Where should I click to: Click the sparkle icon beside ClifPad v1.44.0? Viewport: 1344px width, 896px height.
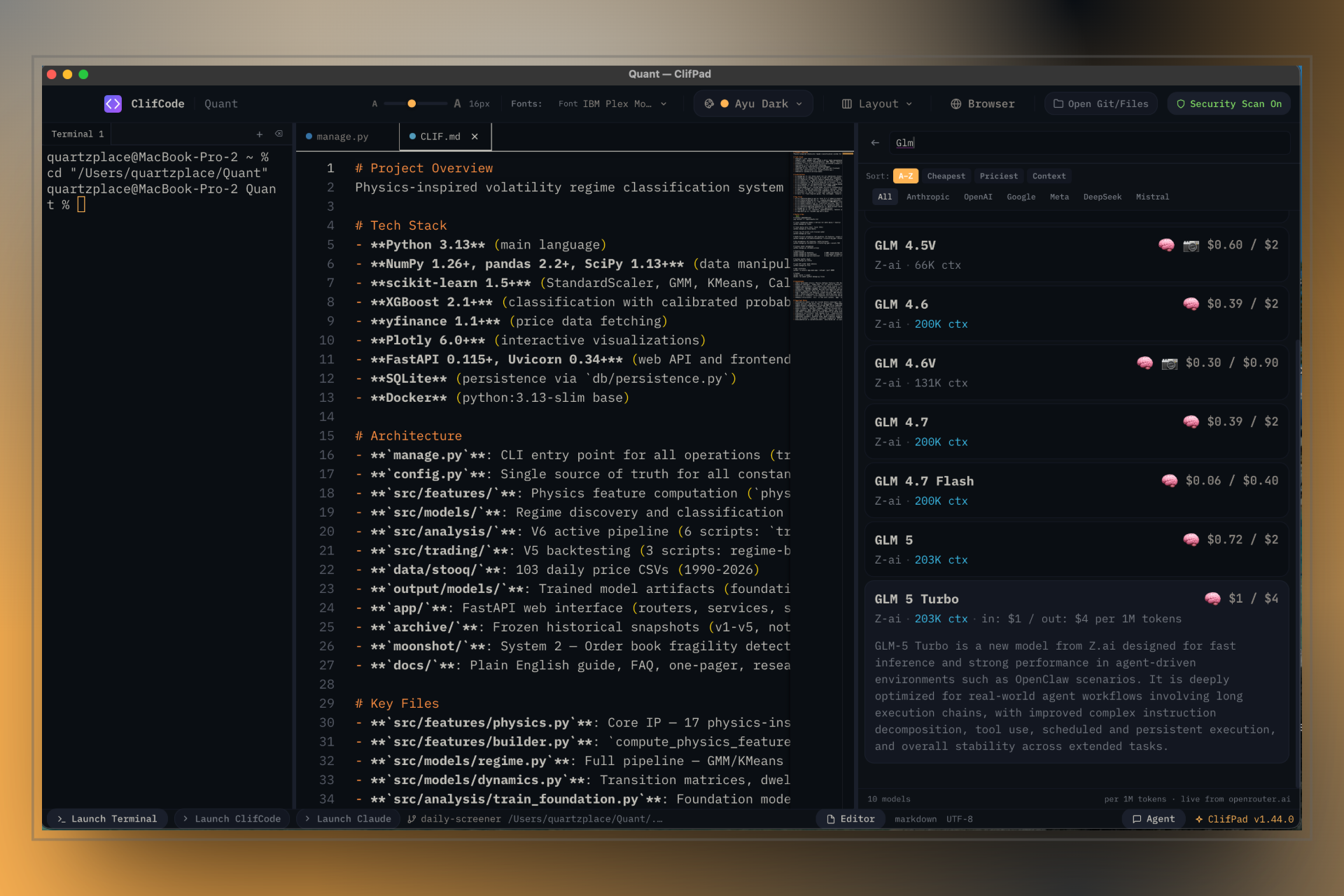(1199, 819)
